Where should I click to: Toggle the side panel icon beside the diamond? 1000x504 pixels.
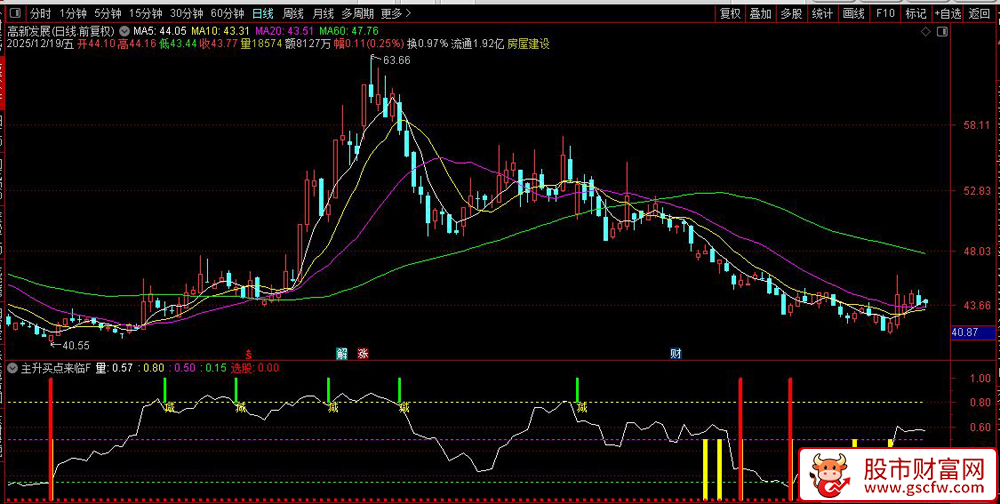tap(941, 31)
